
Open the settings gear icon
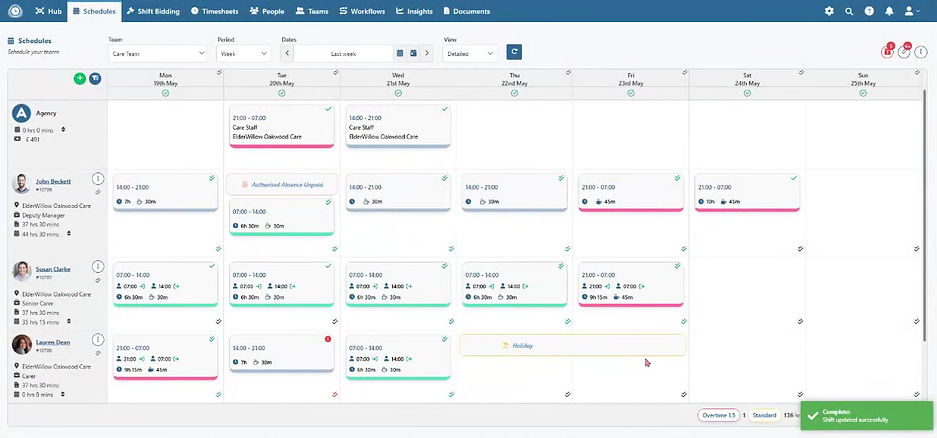click(x=829, y=11)
